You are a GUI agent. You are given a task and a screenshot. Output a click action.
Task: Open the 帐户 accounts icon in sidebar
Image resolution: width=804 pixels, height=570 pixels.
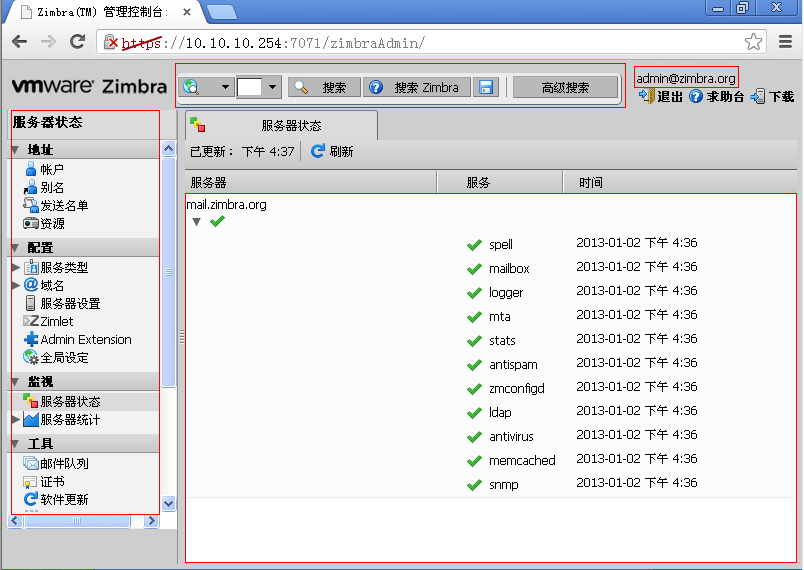31,169
